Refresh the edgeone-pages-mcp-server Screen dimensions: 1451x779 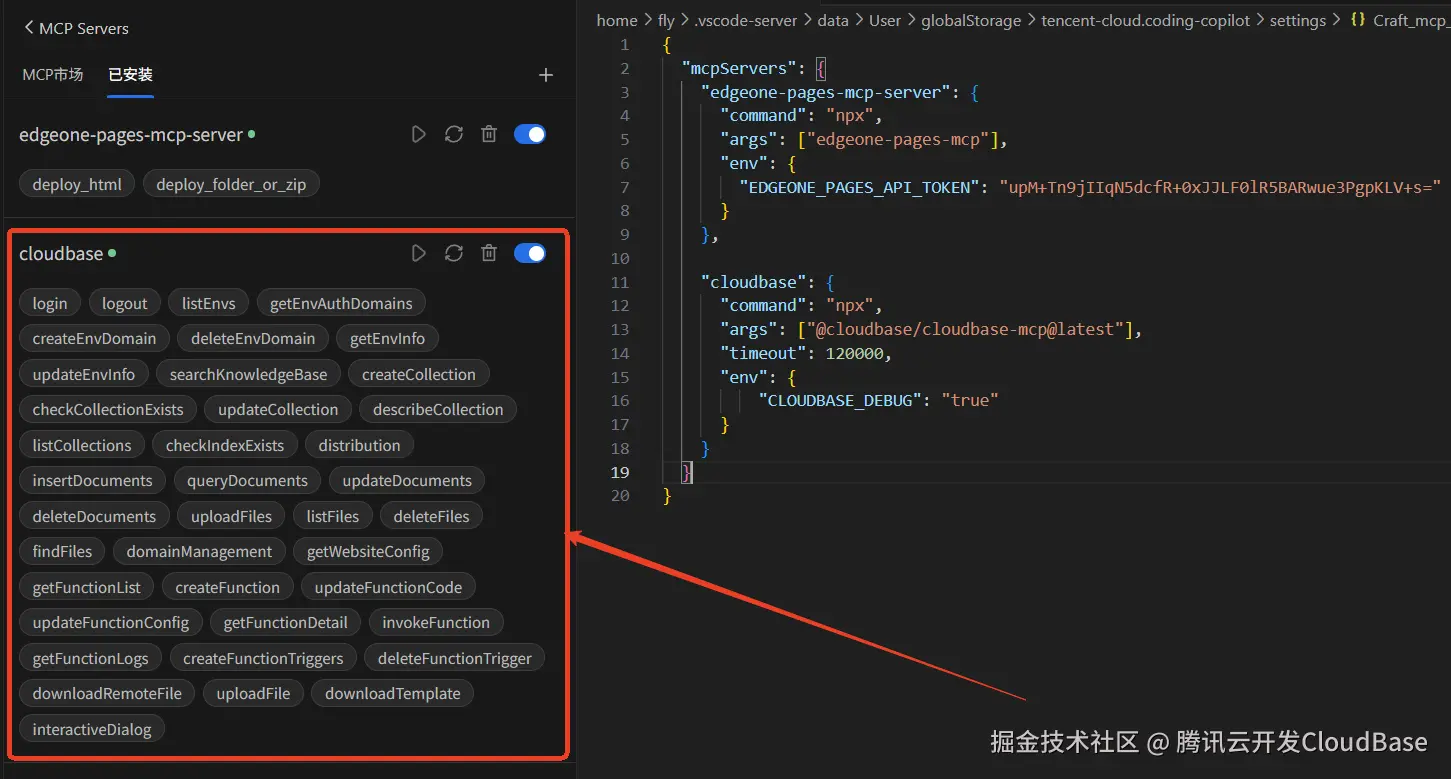click(453, 134)
